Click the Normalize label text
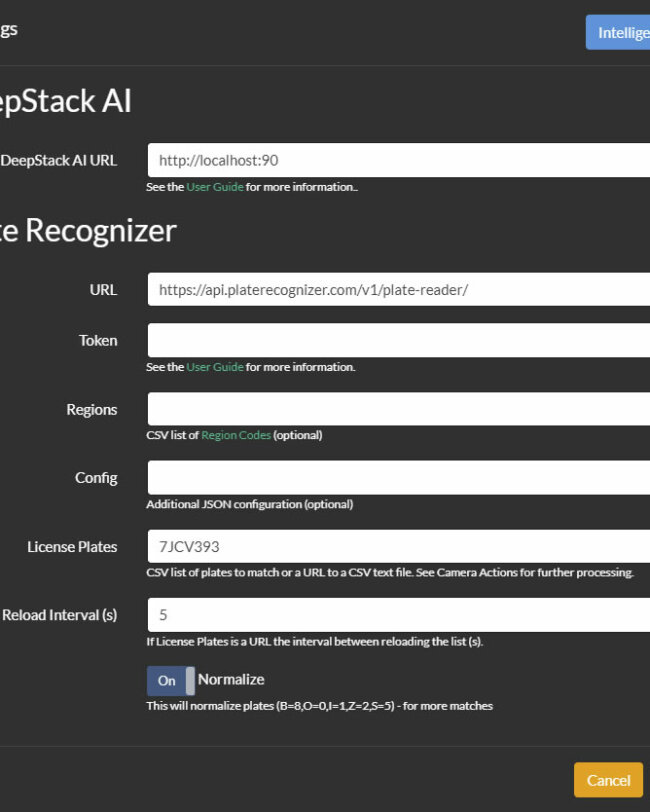 point(231,679)
